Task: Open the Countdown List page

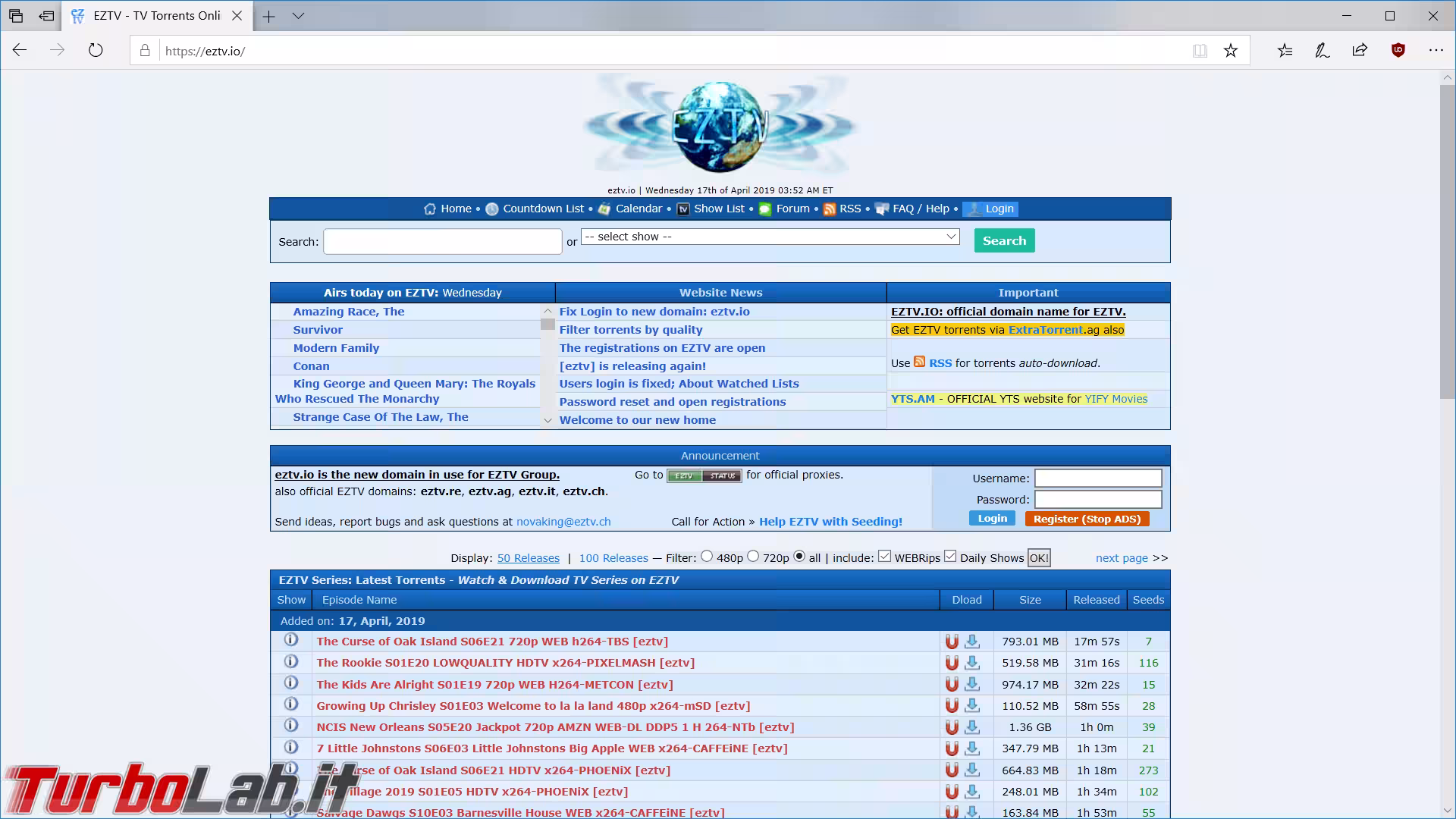Action: tap(535, 209)
